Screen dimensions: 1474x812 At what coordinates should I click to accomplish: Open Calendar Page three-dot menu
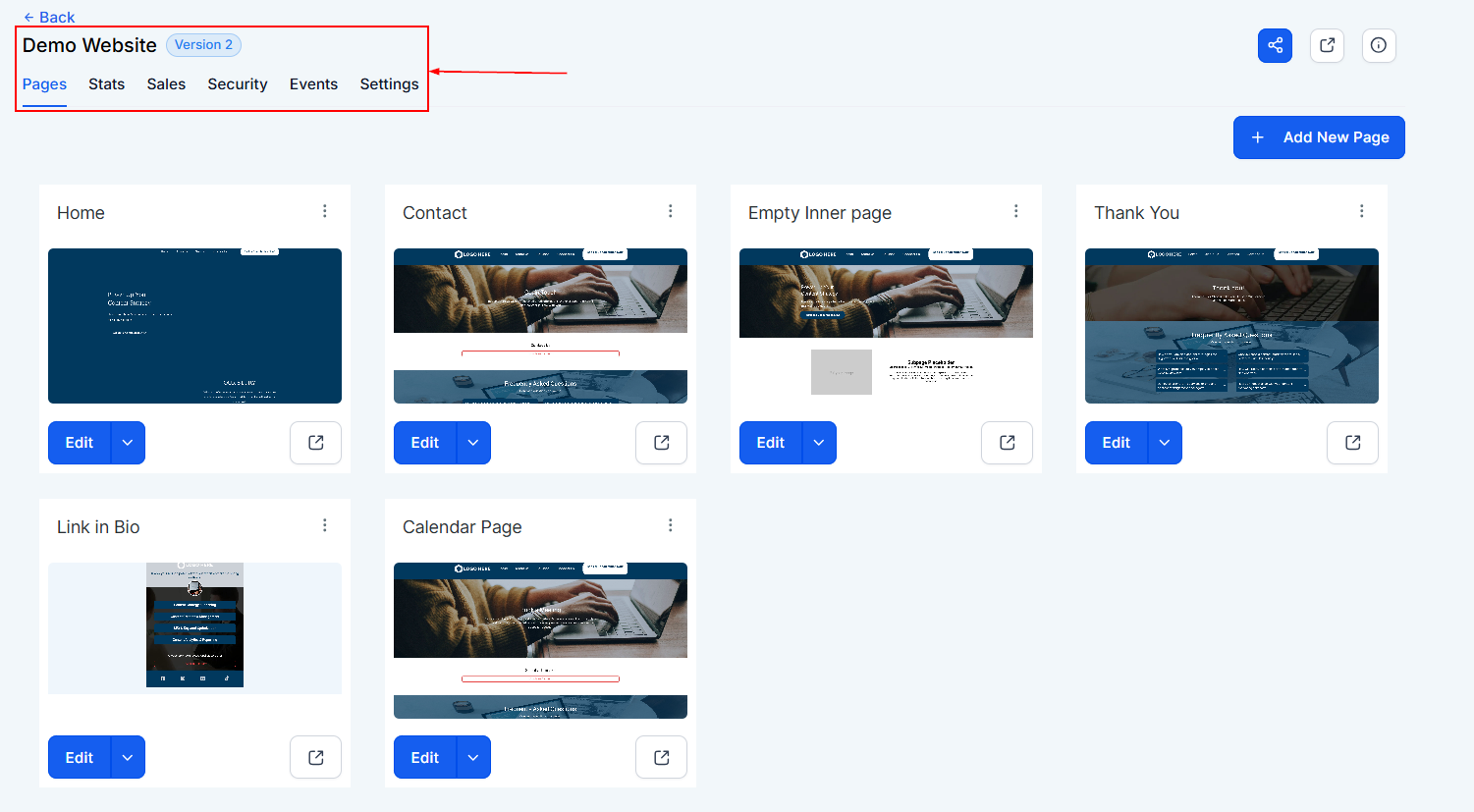tap(671, 525)
